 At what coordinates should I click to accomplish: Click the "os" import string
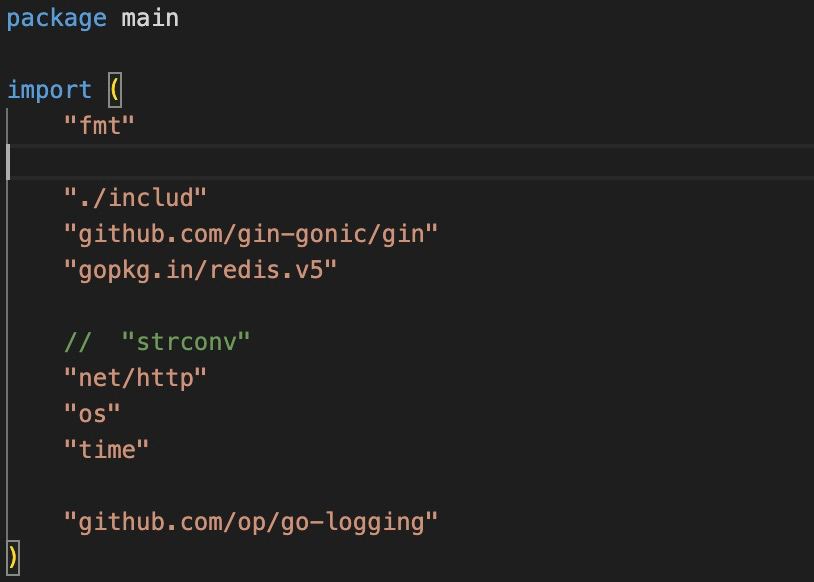[92, 414]
